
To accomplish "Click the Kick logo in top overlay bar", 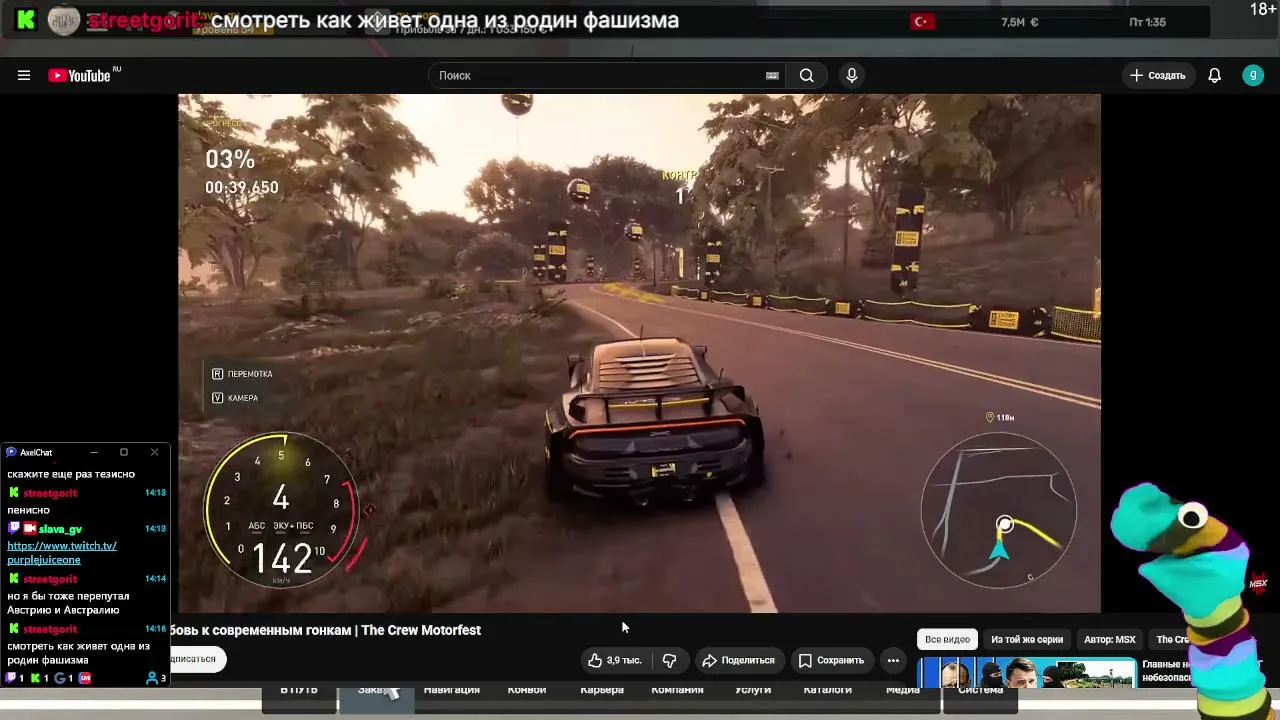I will point(27,20).
